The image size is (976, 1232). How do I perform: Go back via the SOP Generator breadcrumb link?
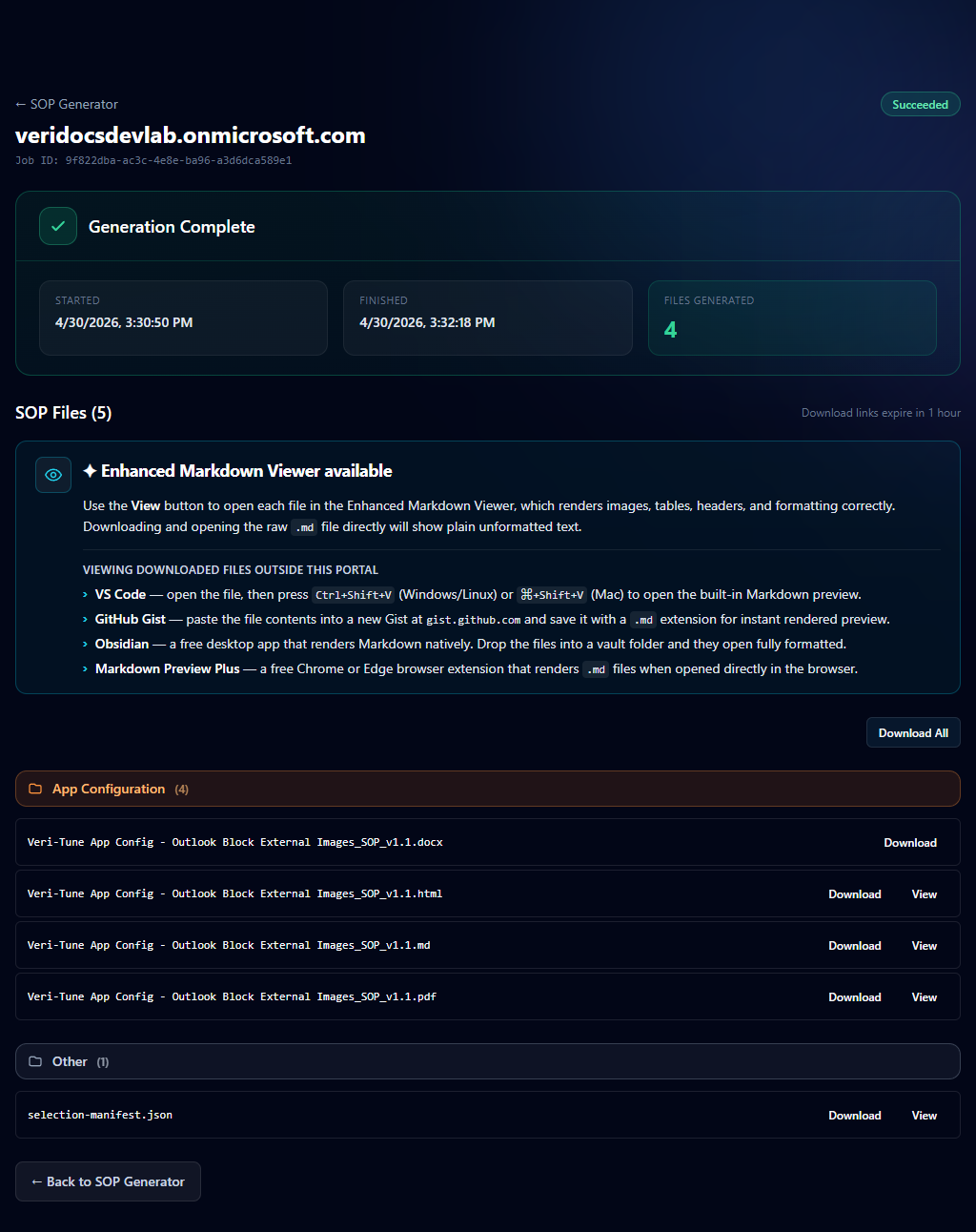[x=67, y=104]
